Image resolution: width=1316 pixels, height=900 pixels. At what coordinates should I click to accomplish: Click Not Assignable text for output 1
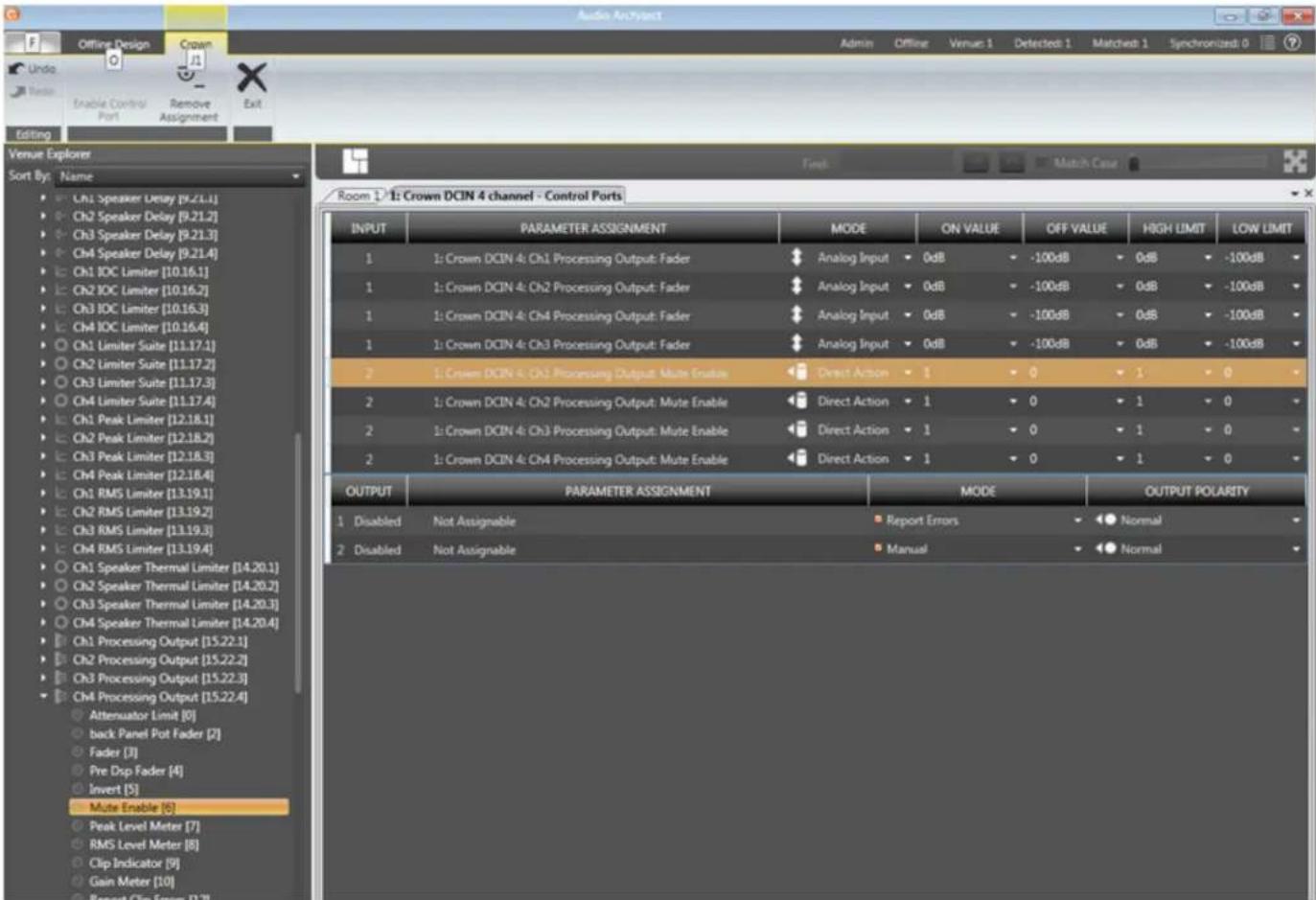[x=474, y=520]
